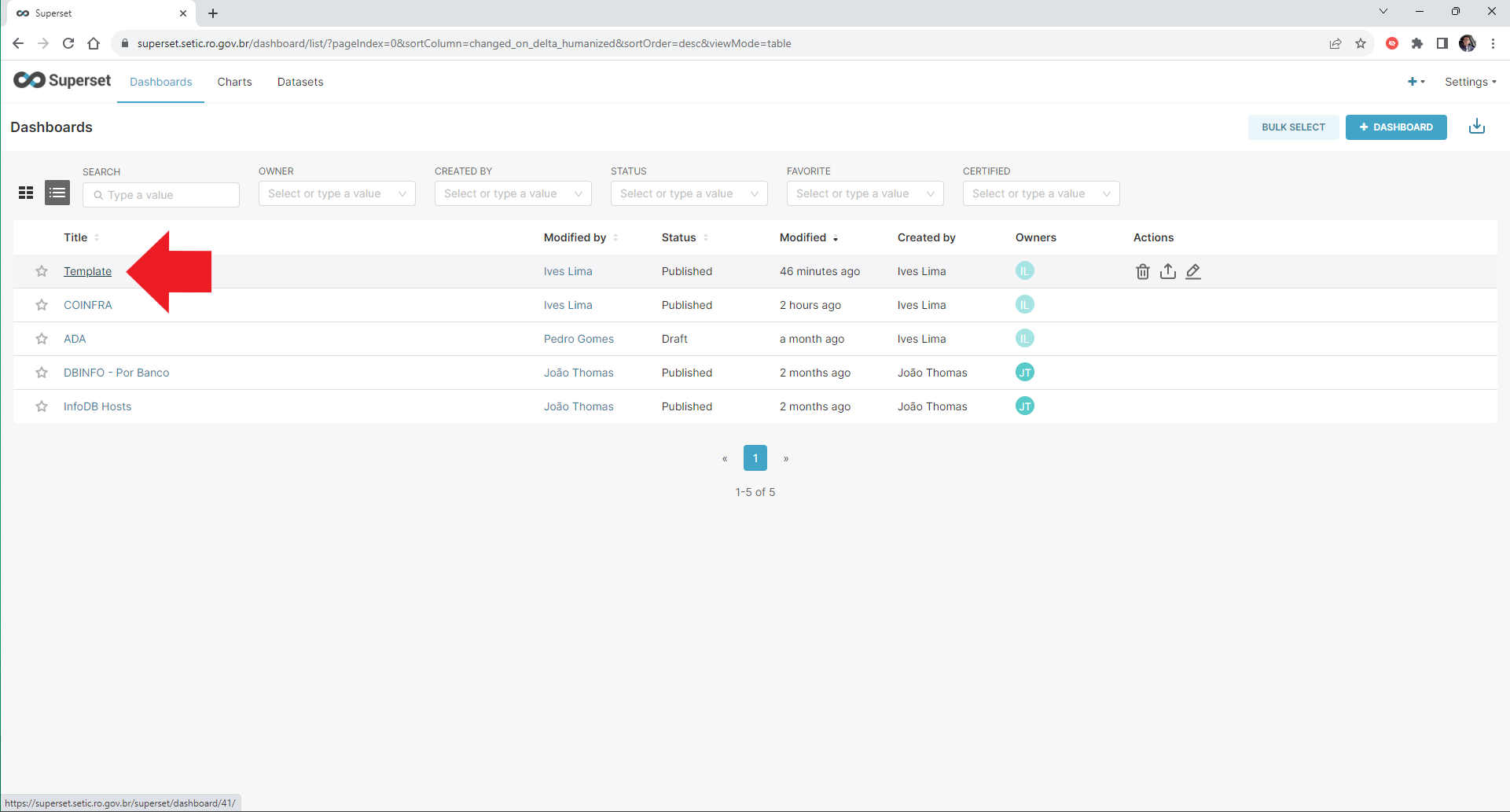Viewport: 1510px width, 812px height.
Task: Go to previous page arrow
Action: coord(725,458)
